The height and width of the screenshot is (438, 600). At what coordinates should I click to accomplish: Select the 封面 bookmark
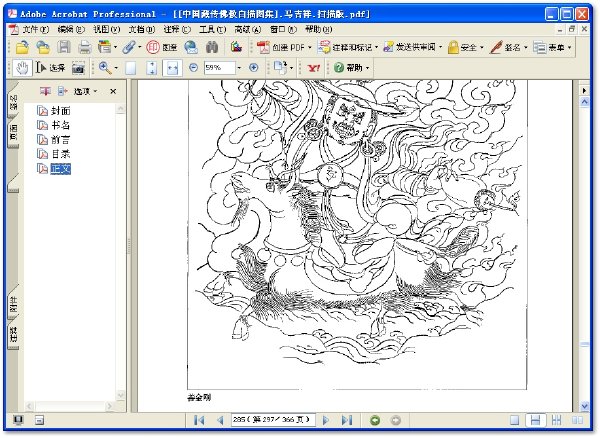(x=60, y=111)
